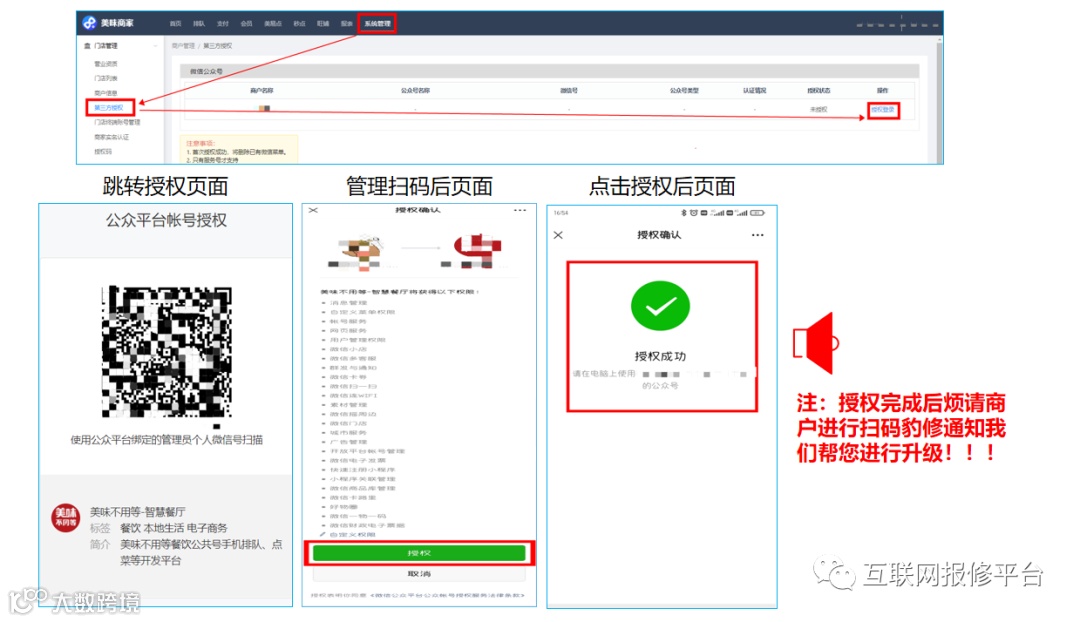Select the 系统管理 nav tab
The image size is (1080, 622).
(377, 23)
